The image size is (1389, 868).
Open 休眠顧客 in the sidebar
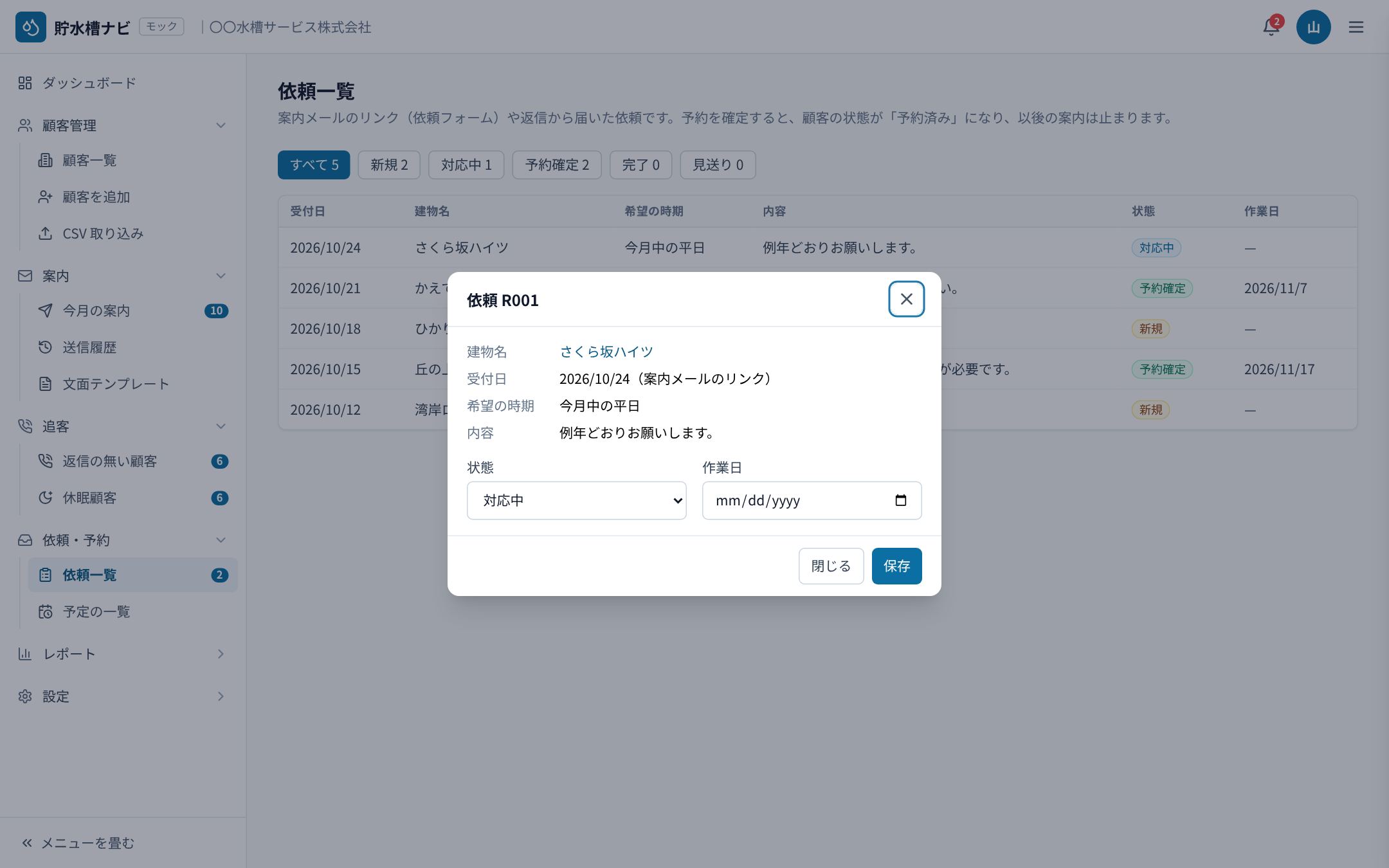click(132, 498)
